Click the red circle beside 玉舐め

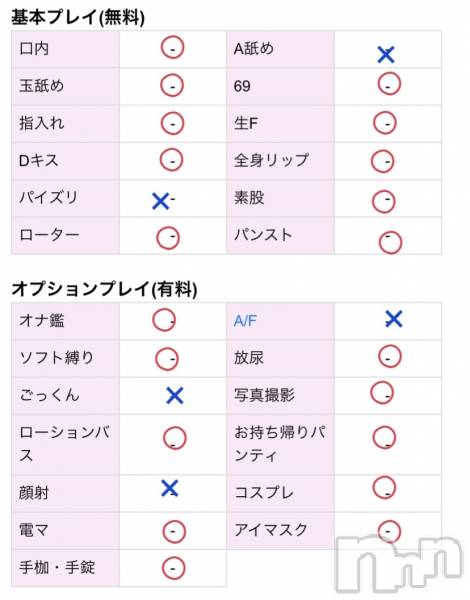click(x=172, y=85)
